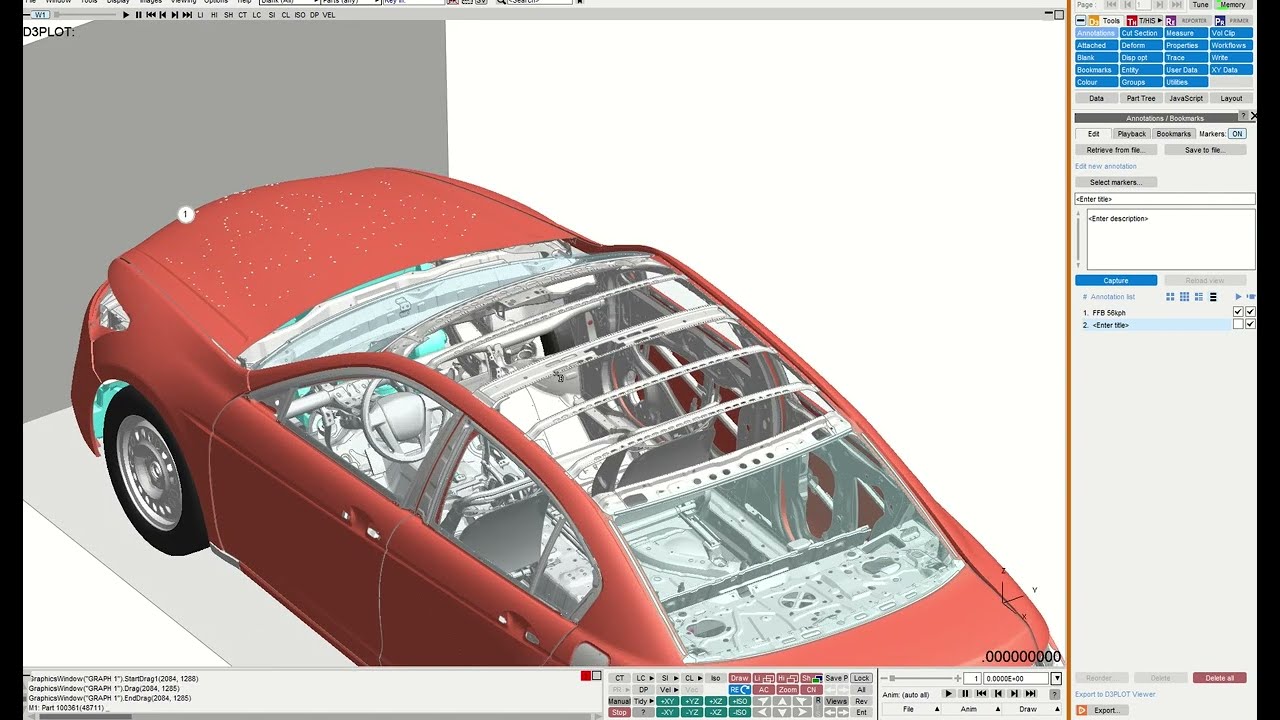Open the T/HIS program link
This screenshot has width=1280, height=720.
(1146, 21)
